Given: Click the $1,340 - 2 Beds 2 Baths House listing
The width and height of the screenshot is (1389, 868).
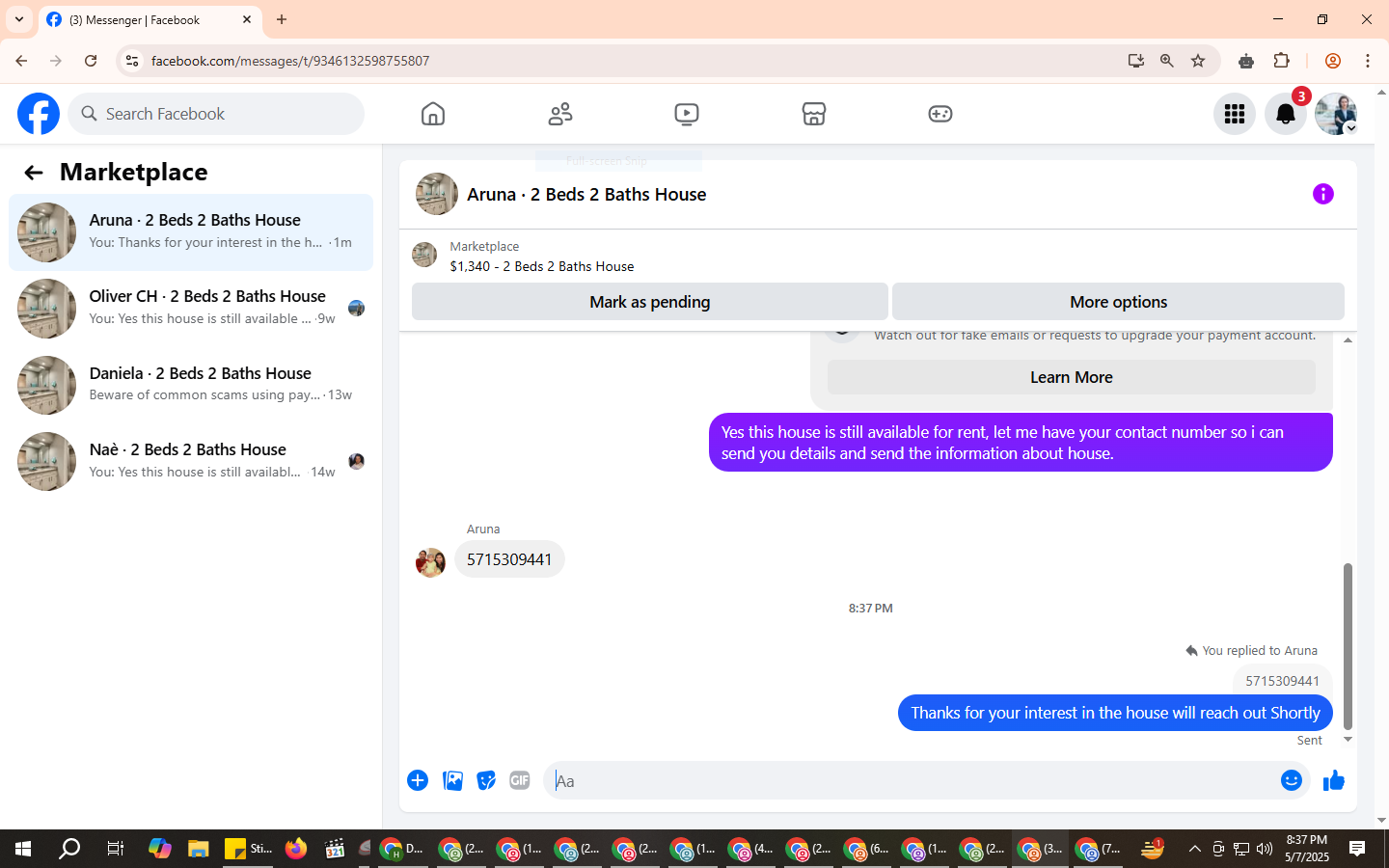Looking at the screenshot, I should (542, 266).
